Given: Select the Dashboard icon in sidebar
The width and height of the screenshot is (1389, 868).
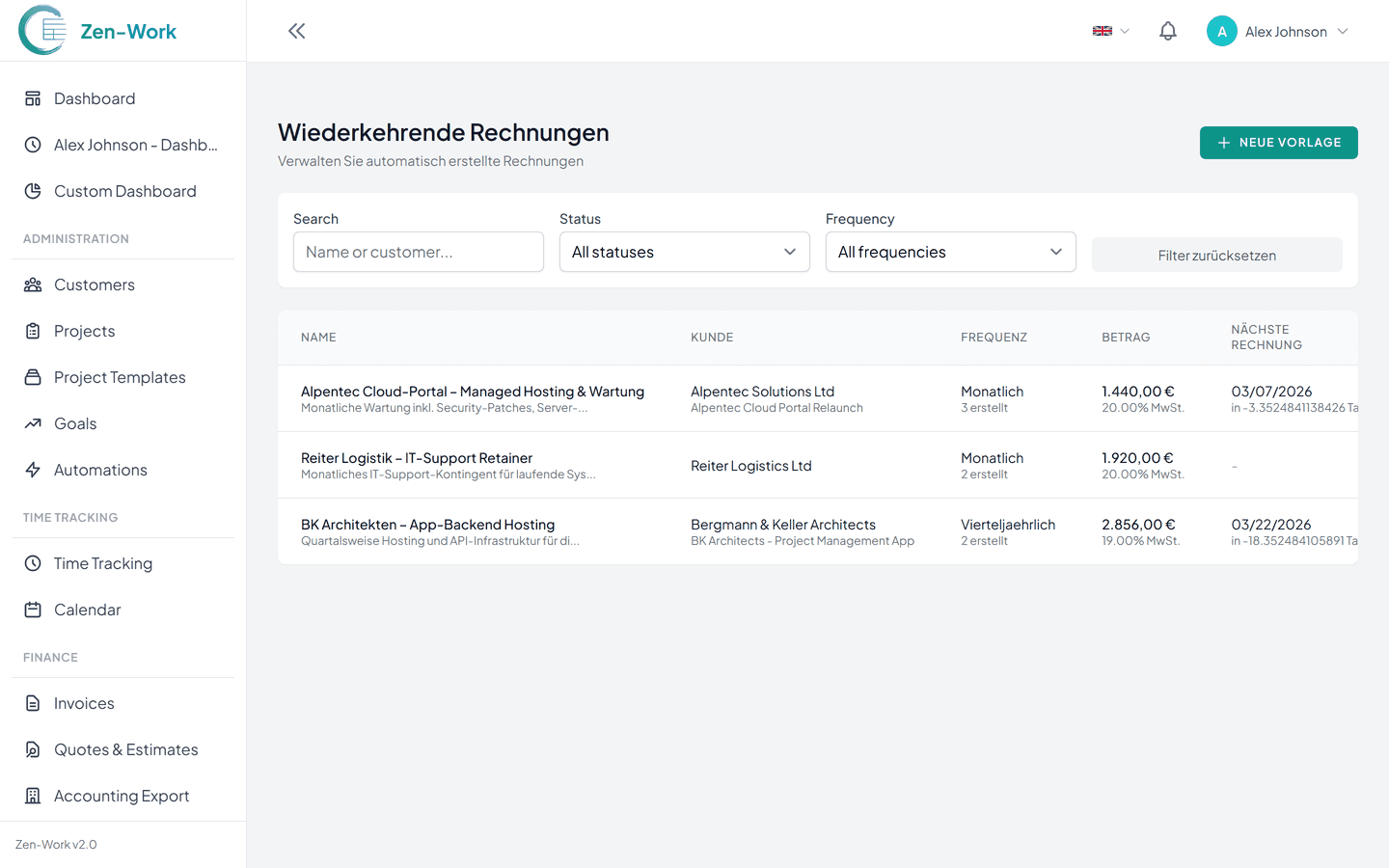Looking at the screenshot, I should (x=32, y=98).
